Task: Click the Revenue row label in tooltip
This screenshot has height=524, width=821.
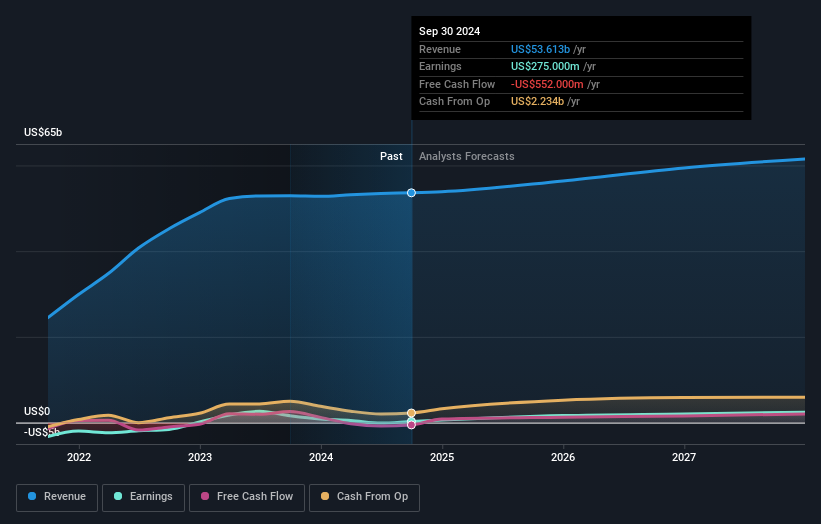Action: (440, 49)
